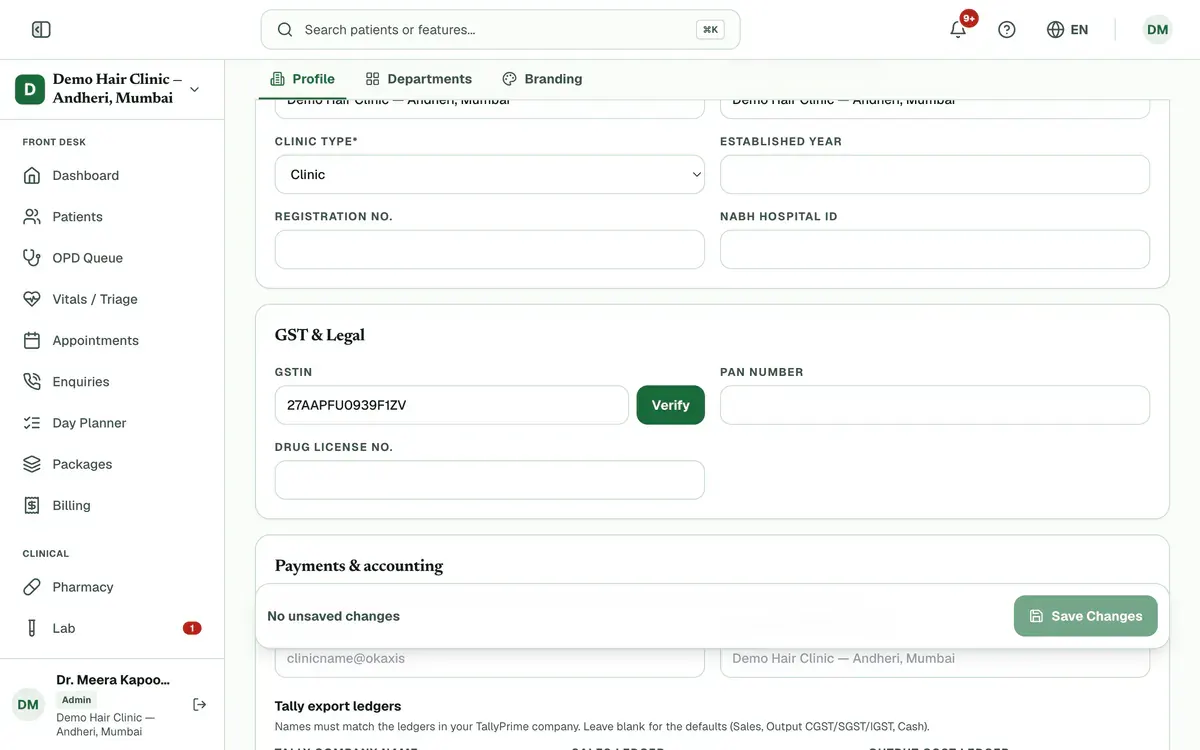Click the search magnifier icon

tap(285, 30)
